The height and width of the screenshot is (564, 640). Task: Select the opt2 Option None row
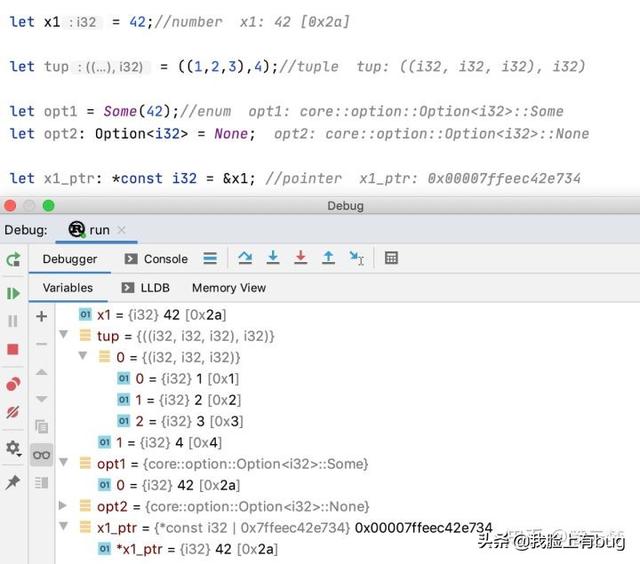(224, 506)
